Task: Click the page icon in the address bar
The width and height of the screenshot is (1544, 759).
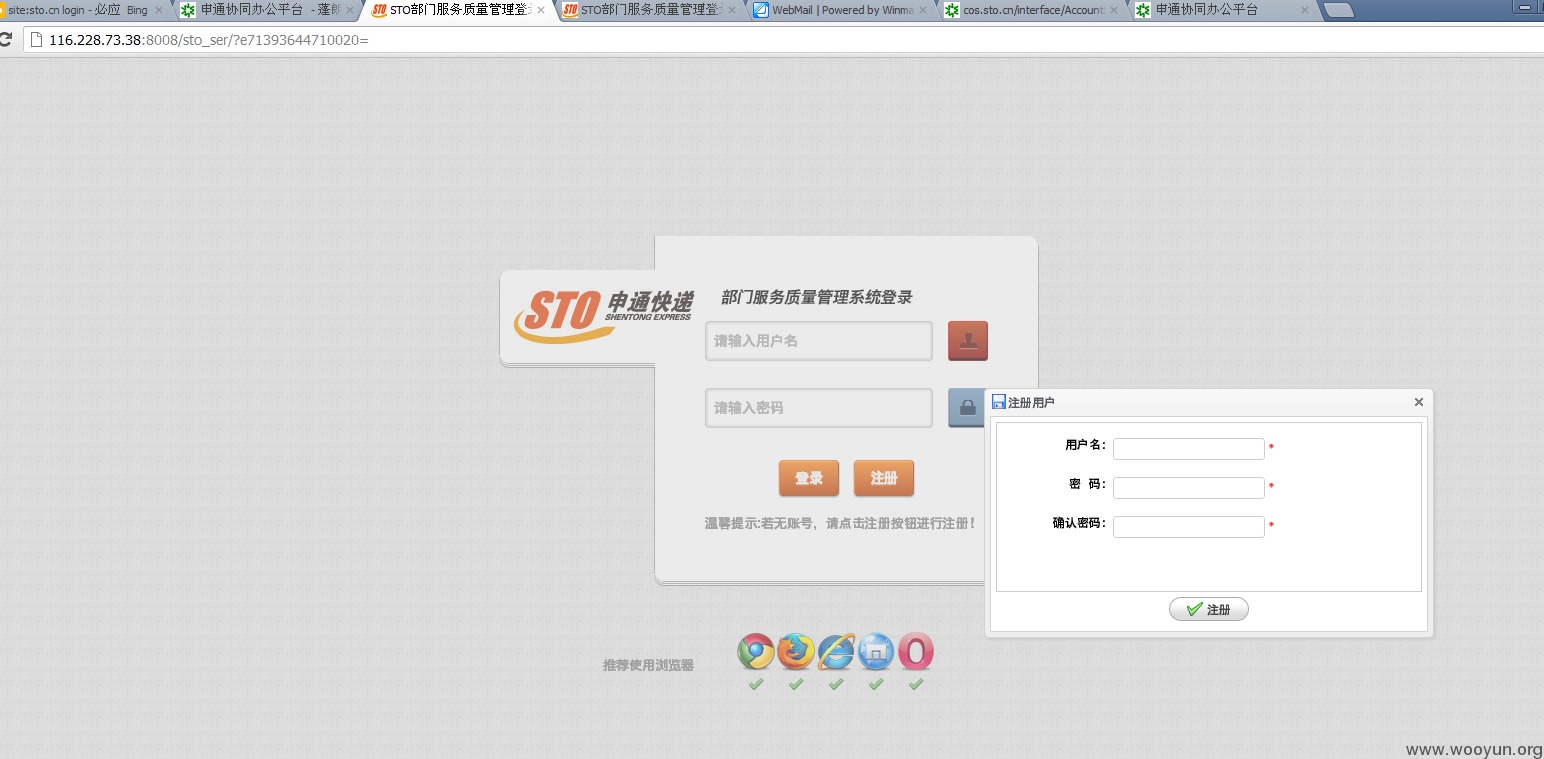Action: [x=37, y=40]
